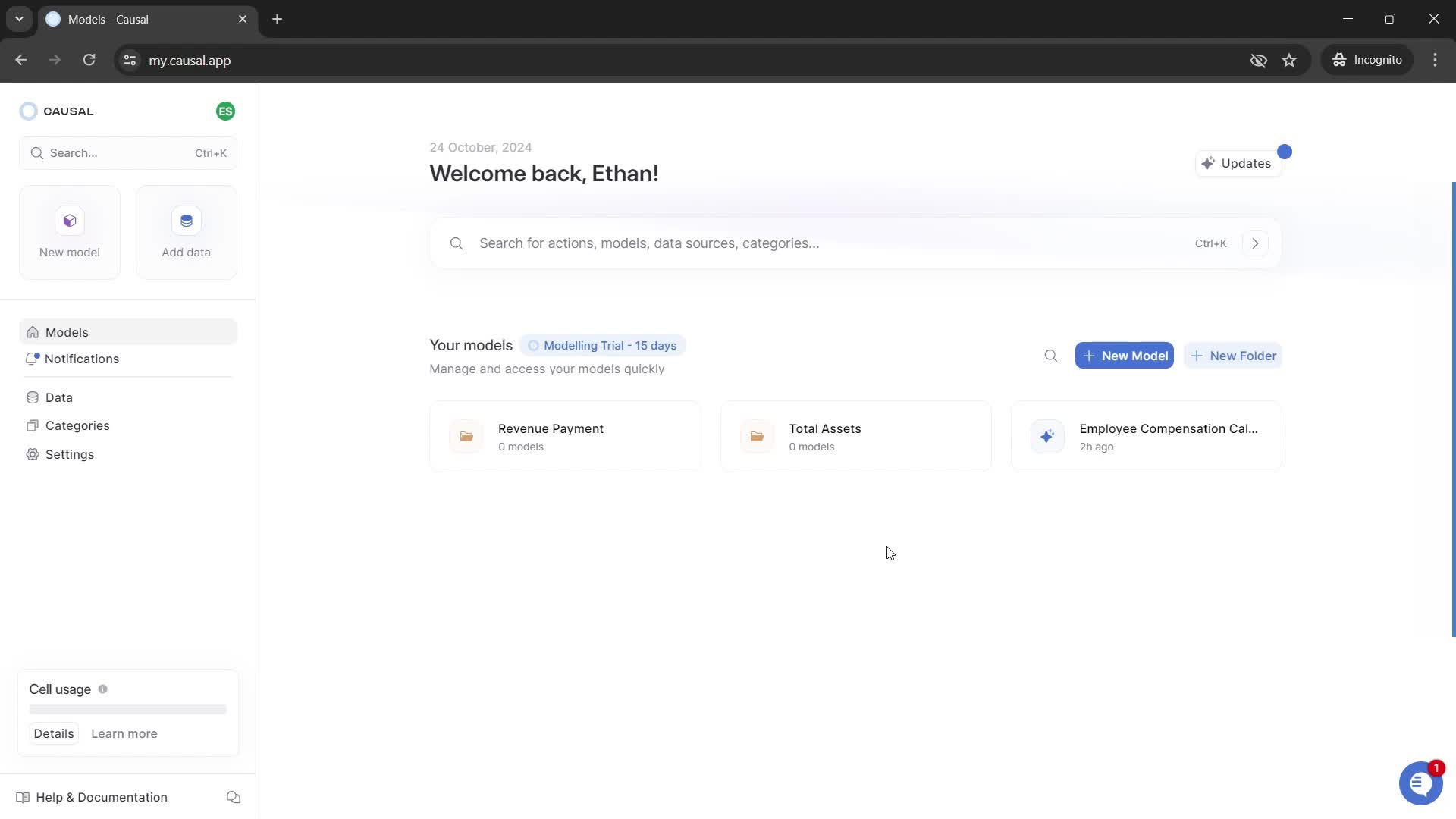Click the Add Data icon in sidebar

(x=186, y=220)
